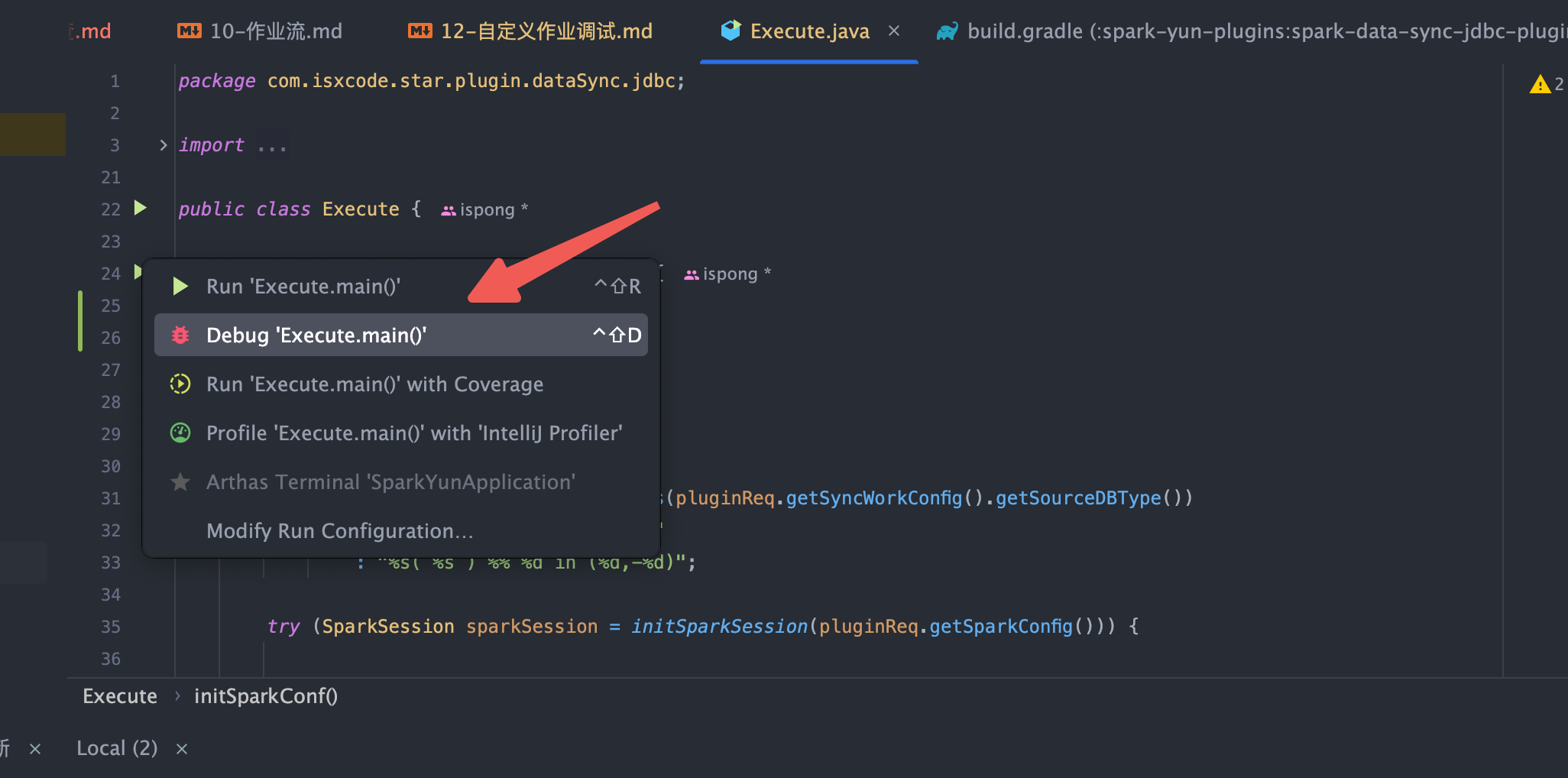
Task: Click the green play icon for Run Execute.main()
Action: pyautogui.click(x=180, y=287)
